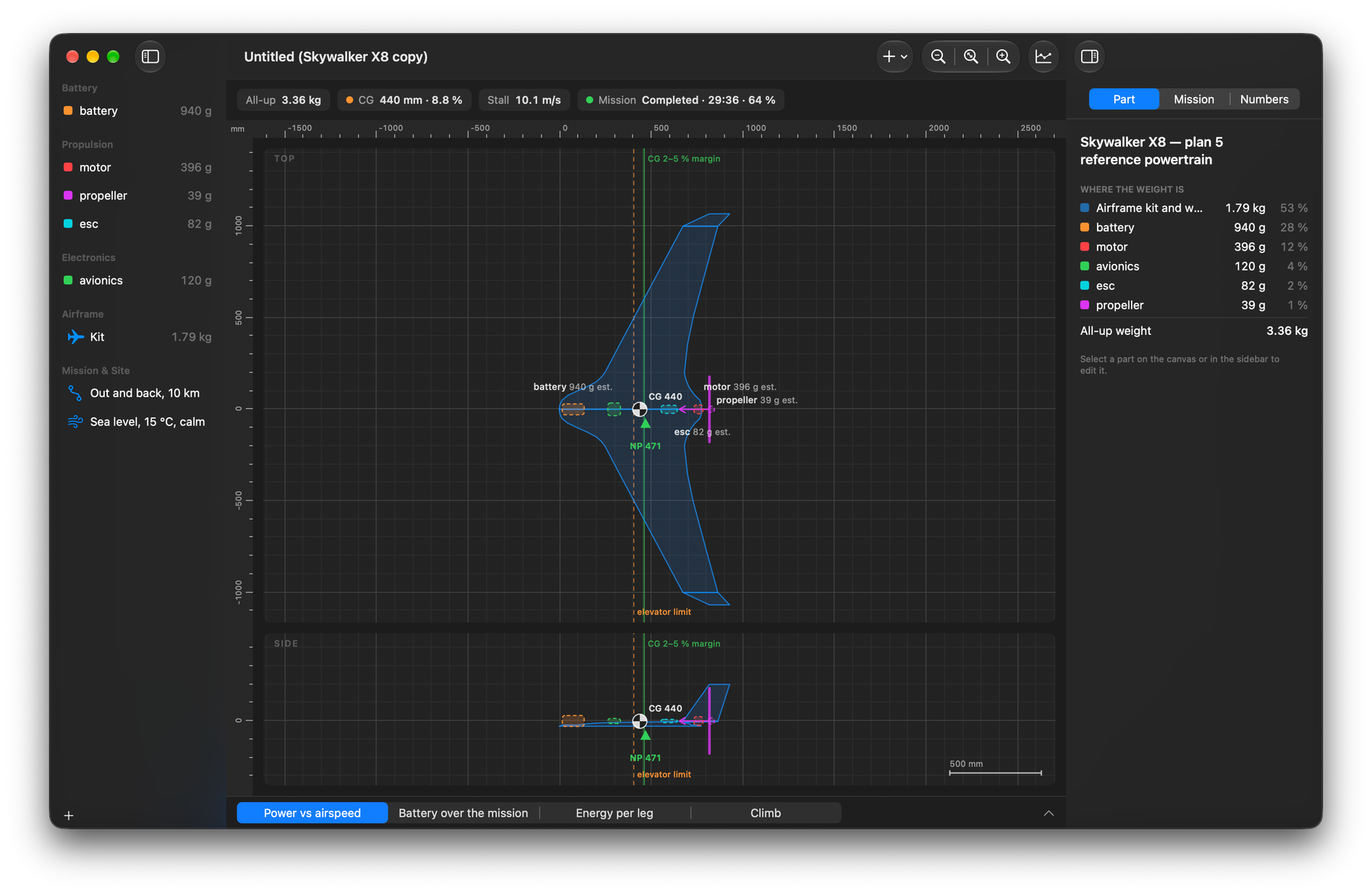Open the Sea level, 15 °C, calm site
This screenshot has height=894, width=1372.
click(x=137, y=422)
